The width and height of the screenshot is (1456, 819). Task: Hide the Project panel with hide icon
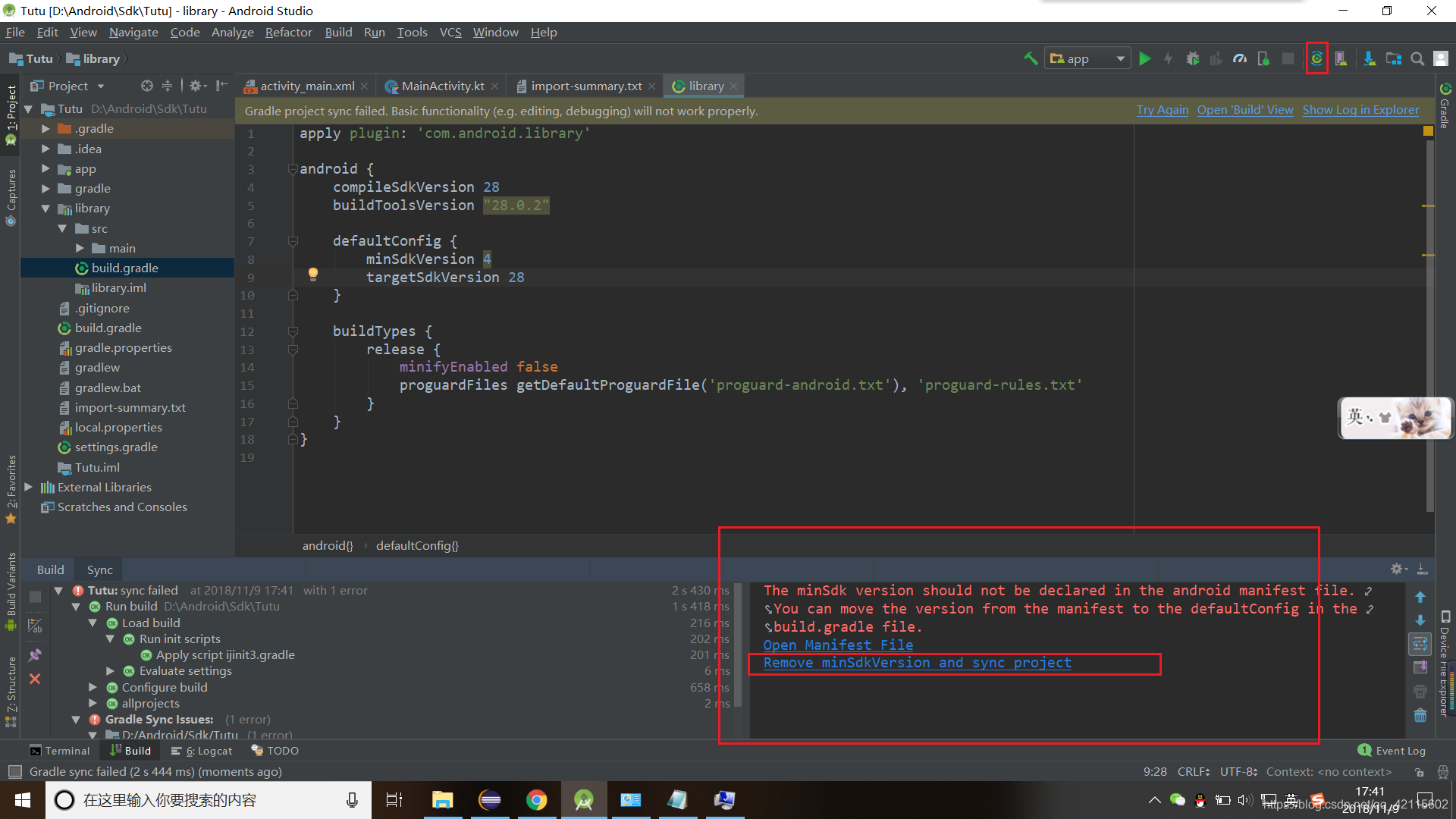point(221,86)
